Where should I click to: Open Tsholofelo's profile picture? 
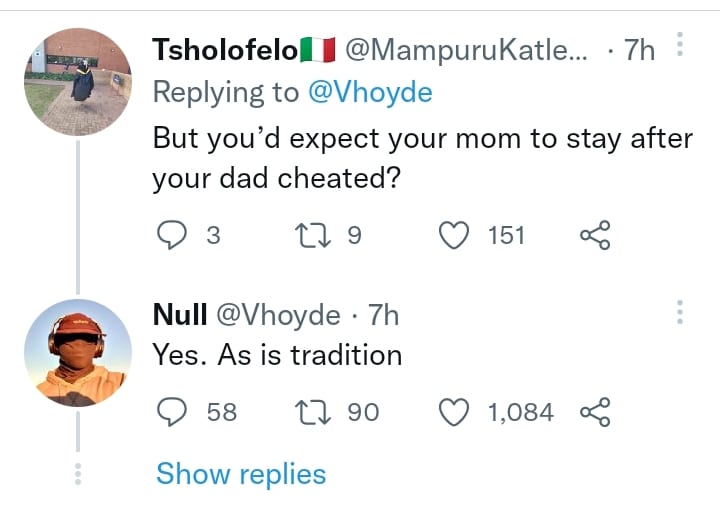coord(77,82)
